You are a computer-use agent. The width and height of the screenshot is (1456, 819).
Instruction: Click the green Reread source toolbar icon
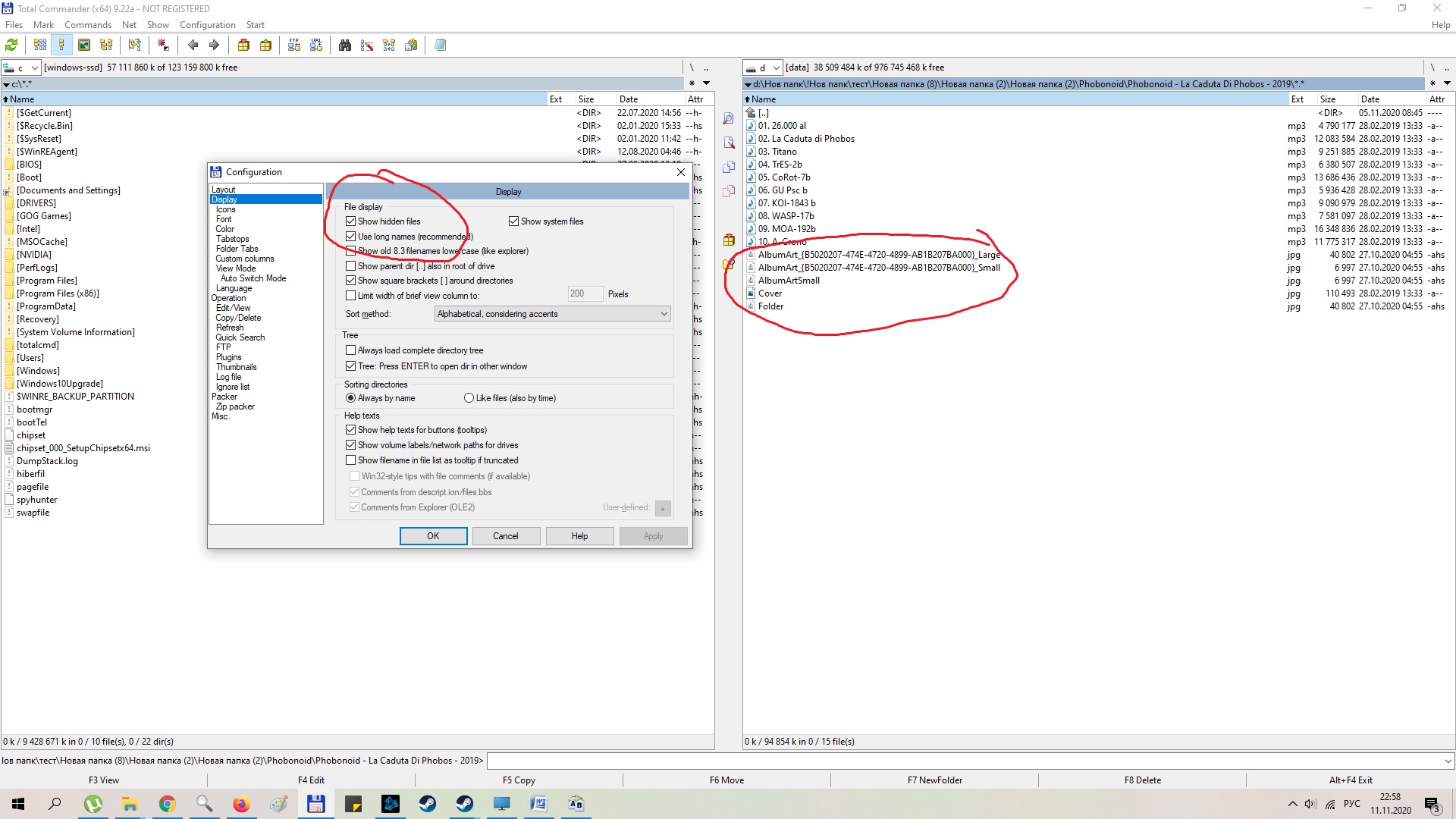(x=11, y=45)
